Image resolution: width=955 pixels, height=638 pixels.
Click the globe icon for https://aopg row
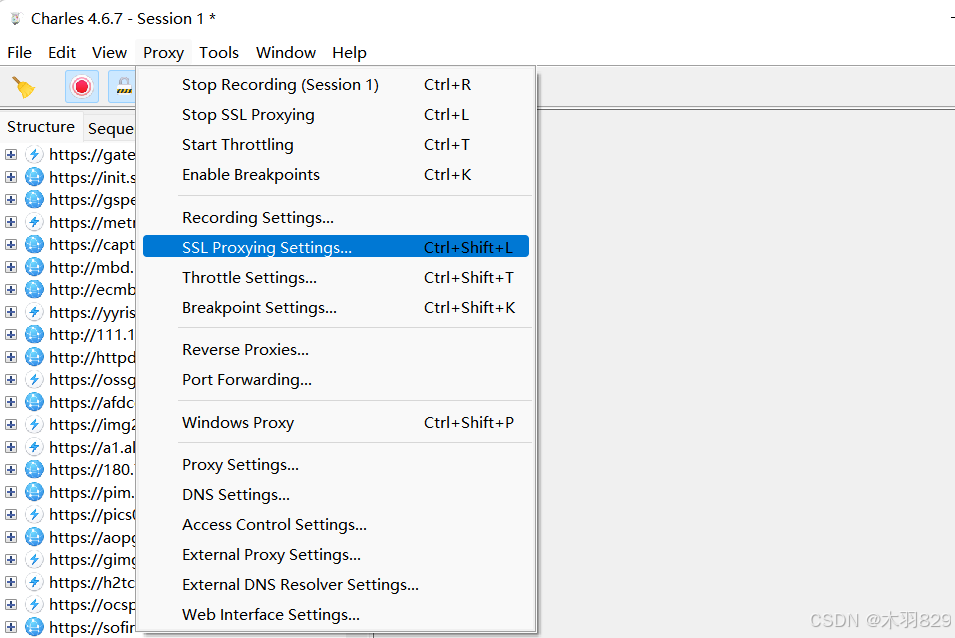click(x=35, y=537)
